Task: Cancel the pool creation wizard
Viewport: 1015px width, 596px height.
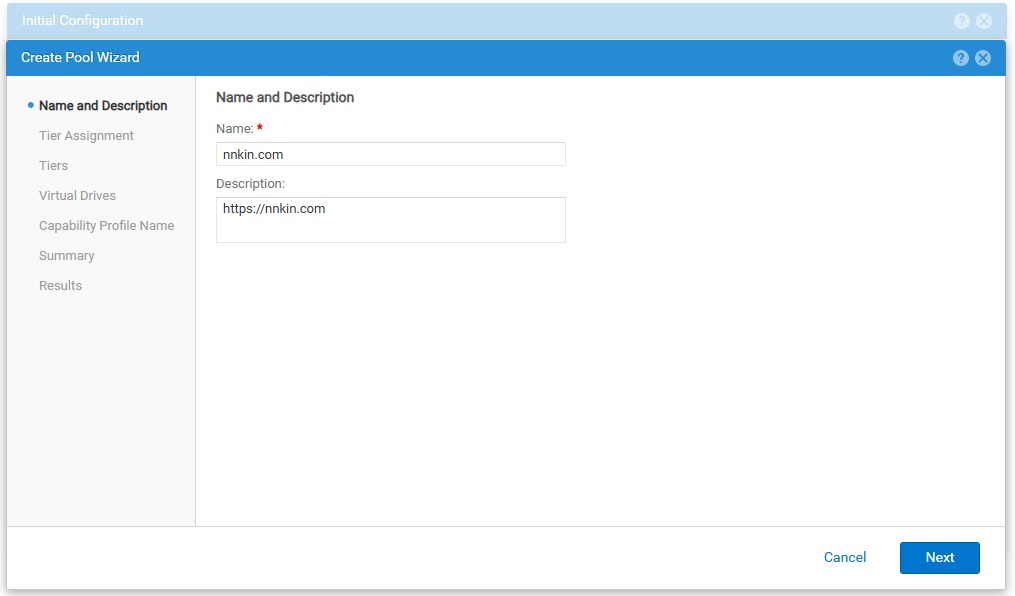Action: click(845, 558)
